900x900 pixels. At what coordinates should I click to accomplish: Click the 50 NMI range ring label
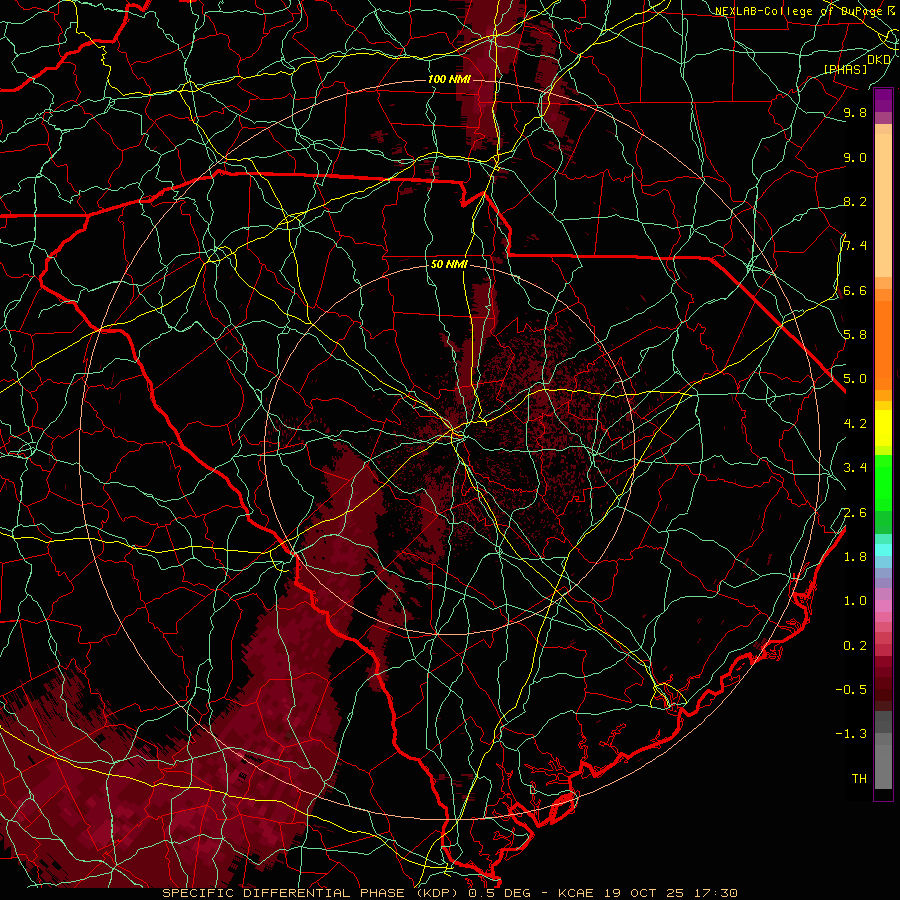(449, 264)
